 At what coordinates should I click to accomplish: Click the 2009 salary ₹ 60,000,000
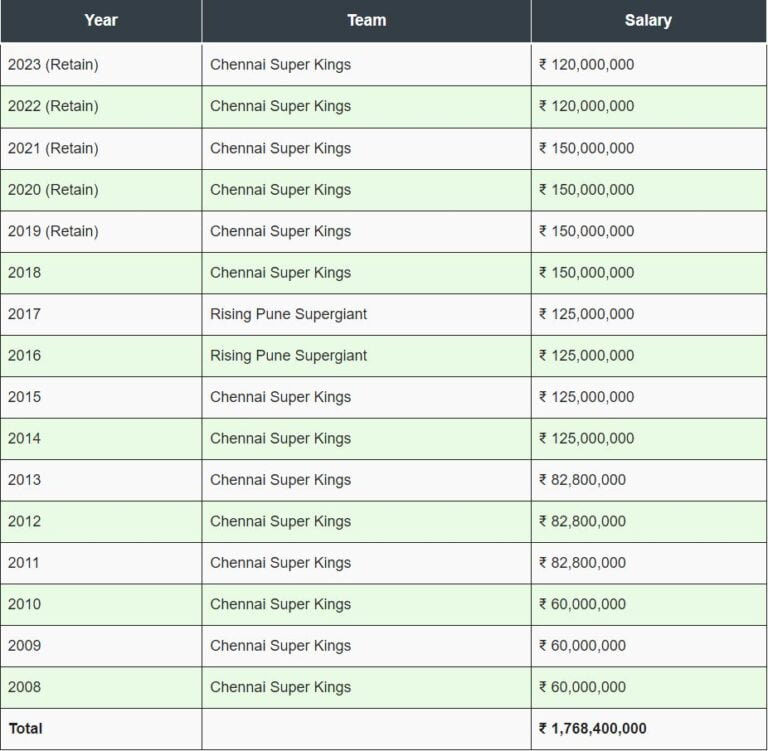pyautogui.click(x=582, y=646)
